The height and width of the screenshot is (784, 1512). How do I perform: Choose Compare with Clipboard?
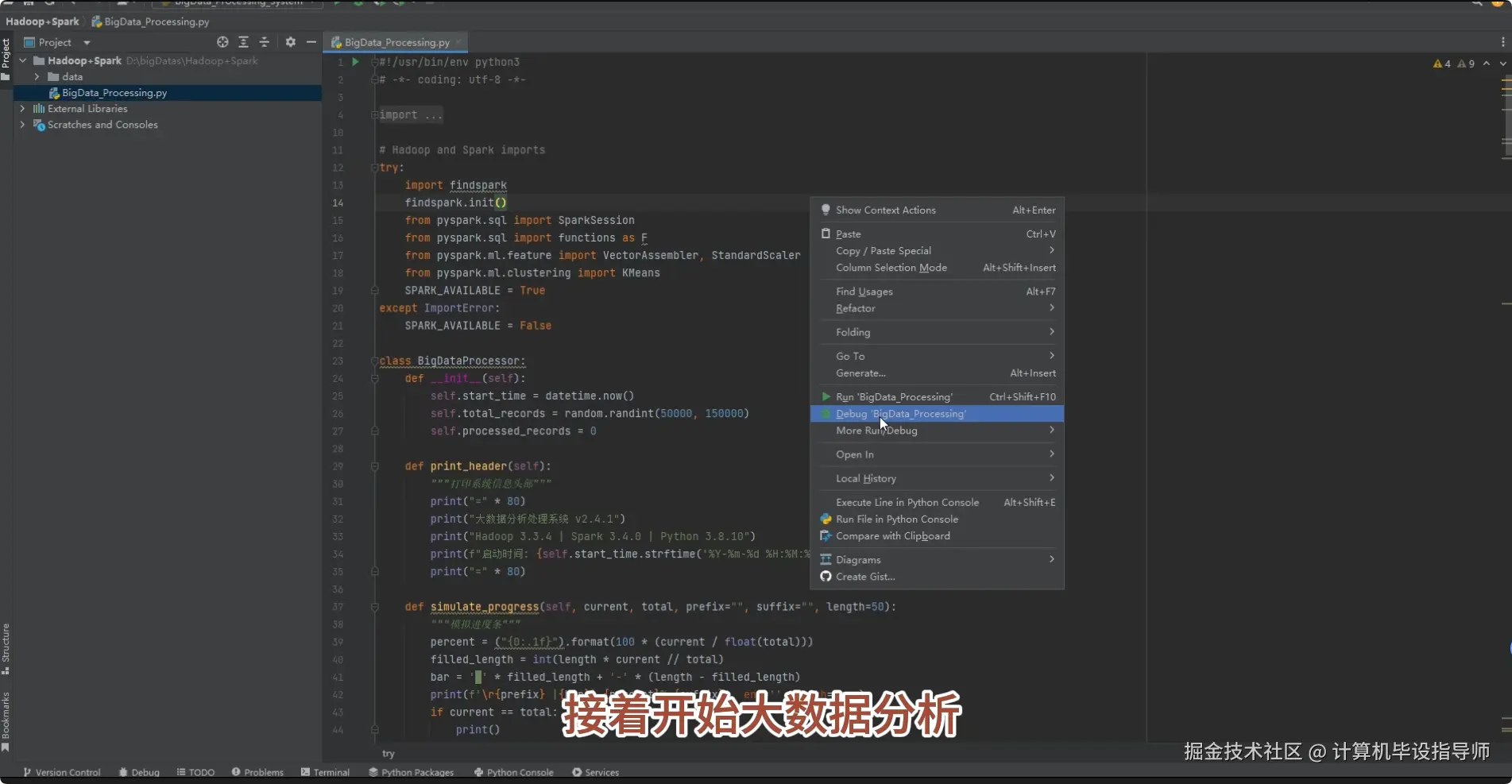point(937,536)
